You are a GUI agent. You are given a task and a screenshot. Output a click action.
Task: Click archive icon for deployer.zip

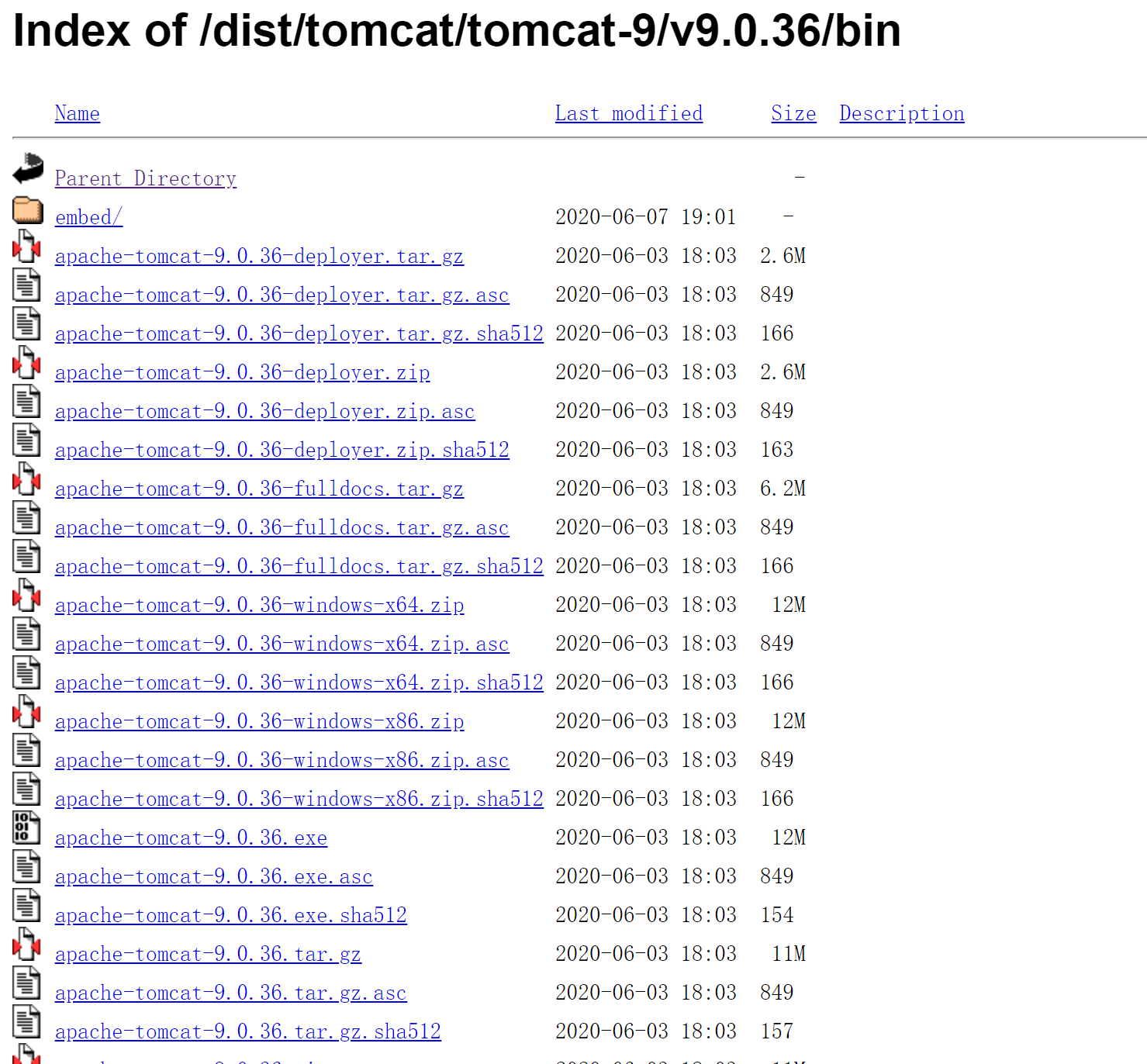tap(26, 362)
